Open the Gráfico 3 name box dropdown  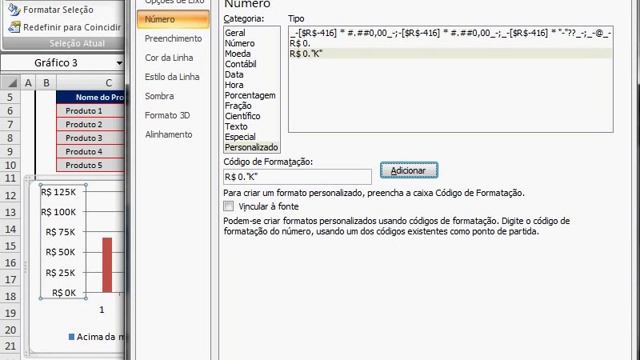[x=119, y=63]
